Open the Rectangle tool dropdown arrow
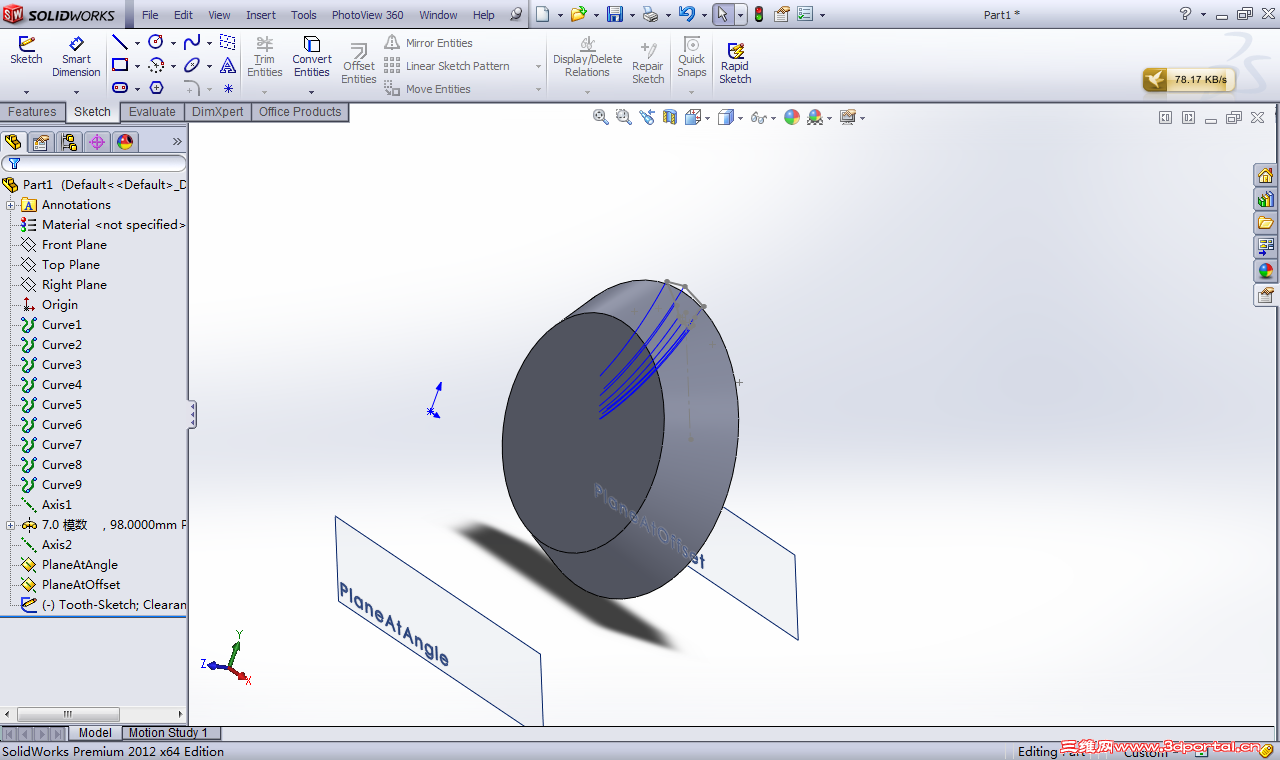Image resolution: width=1280 pixels, height=760 pixels. click(137, 66)
